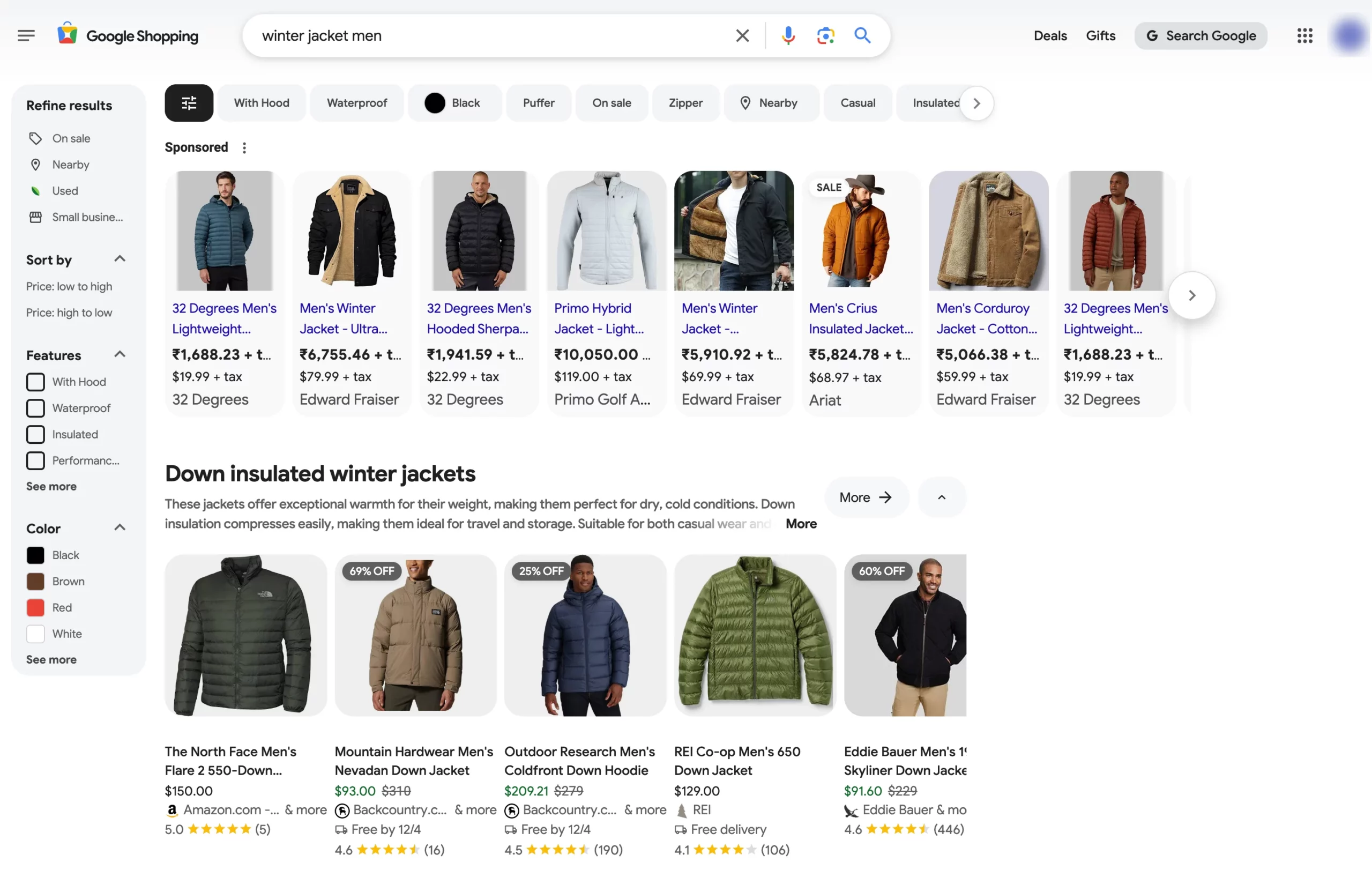
Task: Click See more under Features
Action: (51, 486)
